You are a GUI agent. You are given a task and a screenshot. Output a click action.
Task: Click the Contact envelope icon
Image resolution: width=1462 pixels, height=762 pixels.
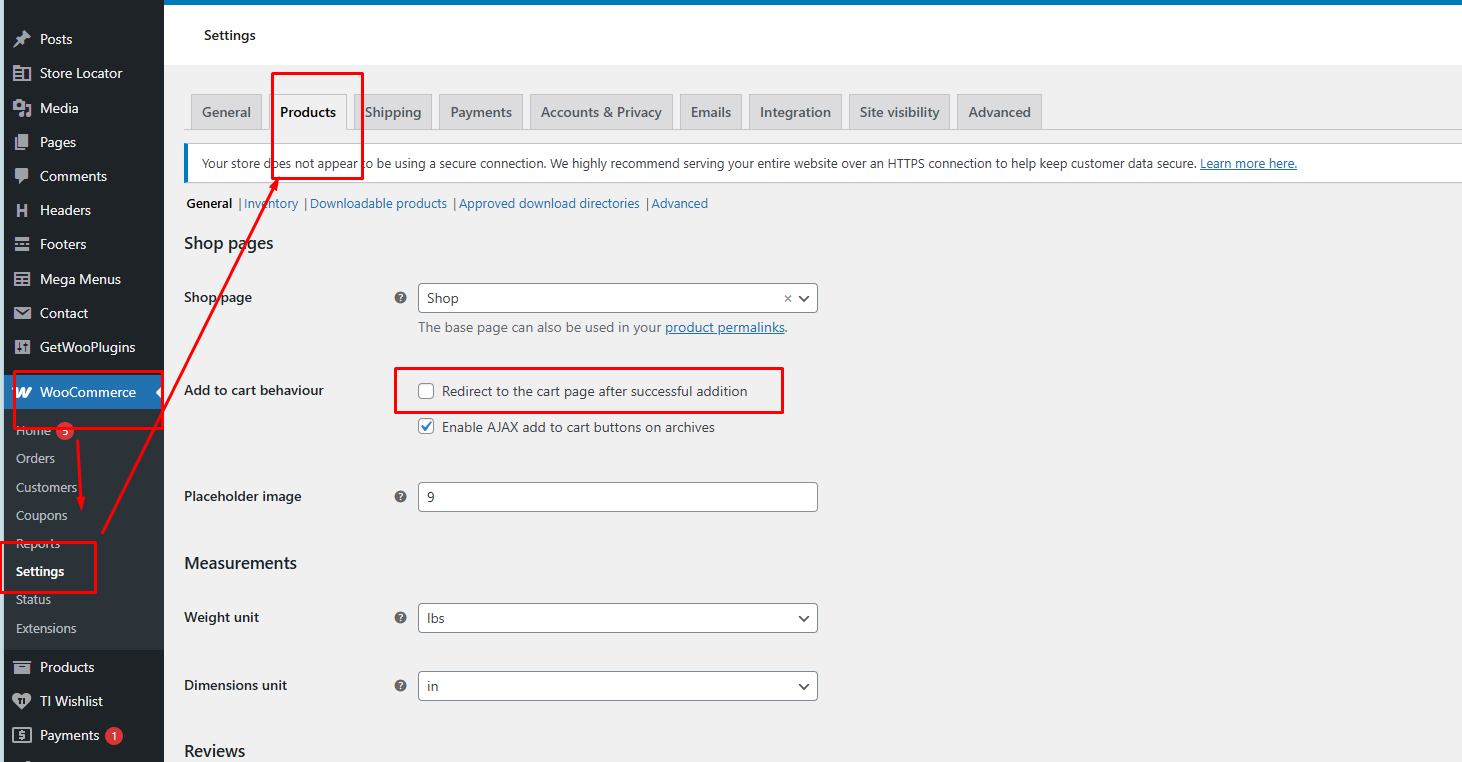[x=21, y=313]
